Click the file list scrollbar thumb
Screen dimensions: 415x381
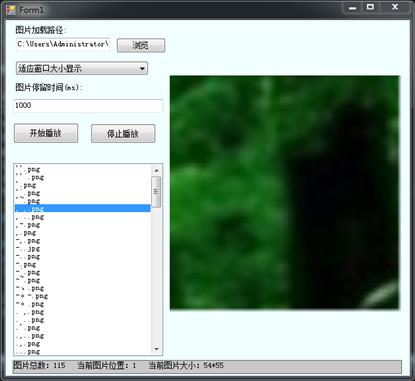point(156,192)
